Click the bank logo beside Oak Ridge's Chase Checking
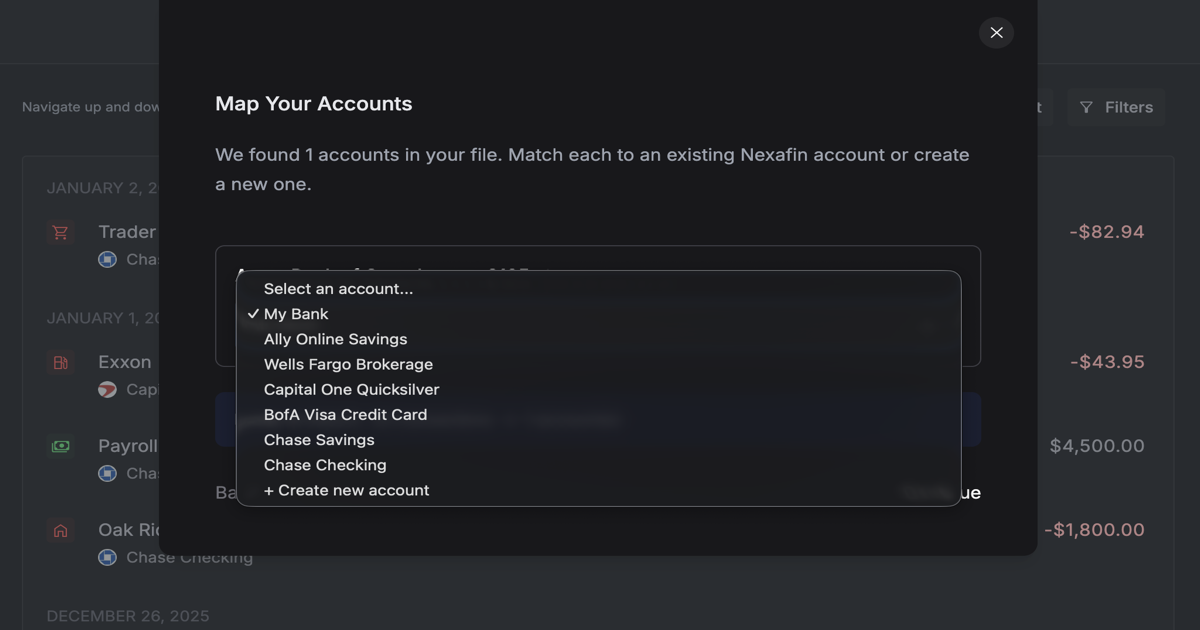The image size is (1200, 630). (x=108, y=557)
